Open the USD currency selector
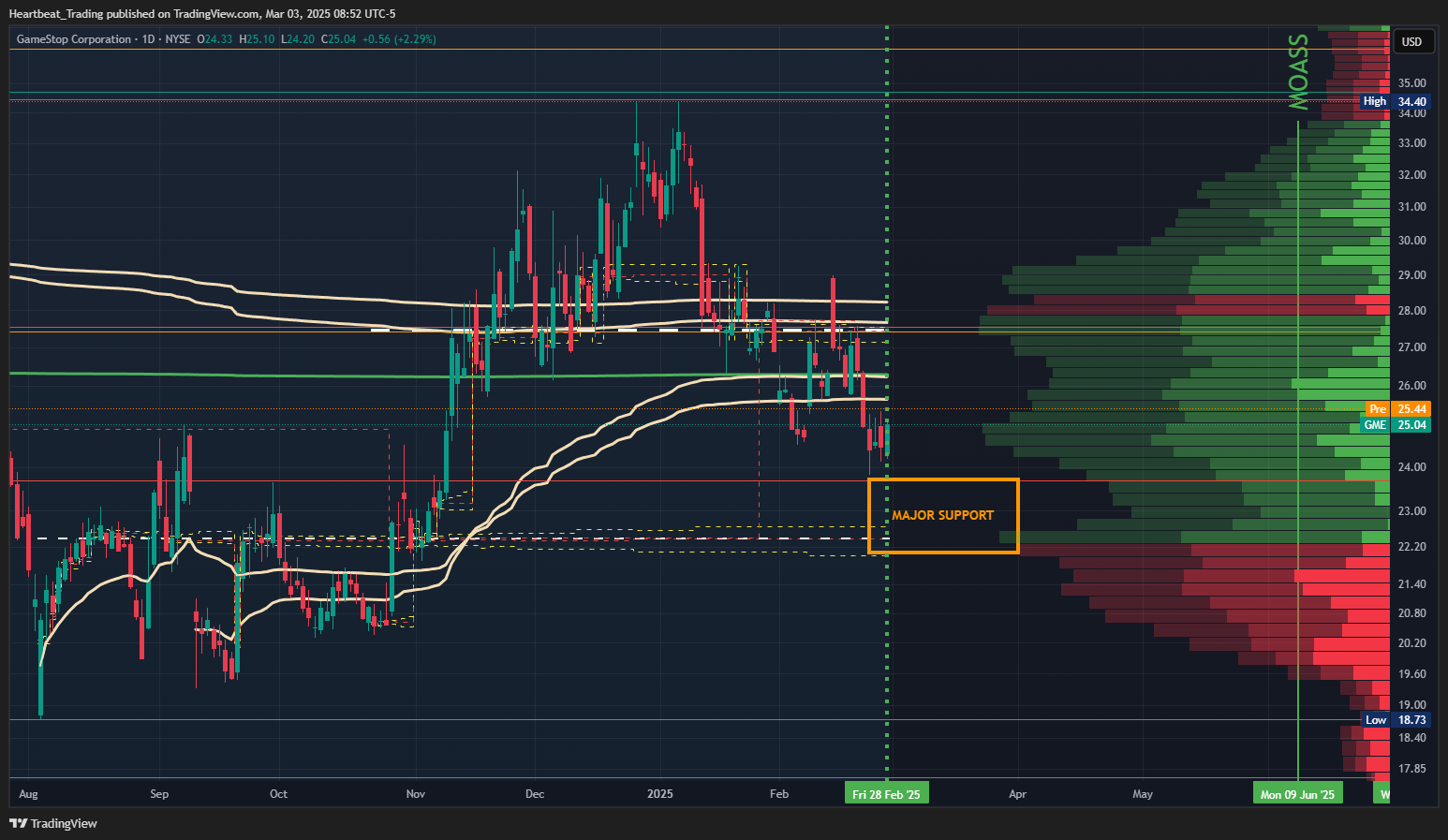 point(1411,41)
